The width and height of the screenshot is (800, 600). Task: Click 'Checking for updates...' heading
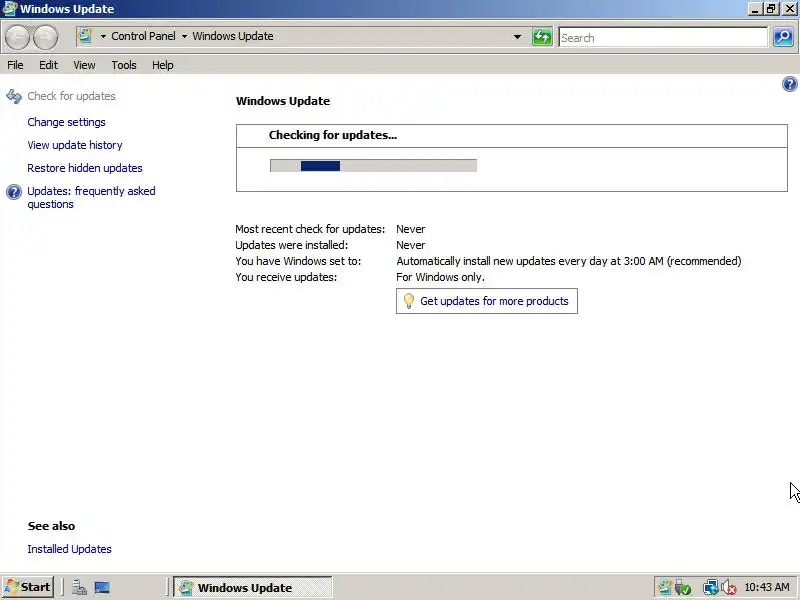coord(333,135)
